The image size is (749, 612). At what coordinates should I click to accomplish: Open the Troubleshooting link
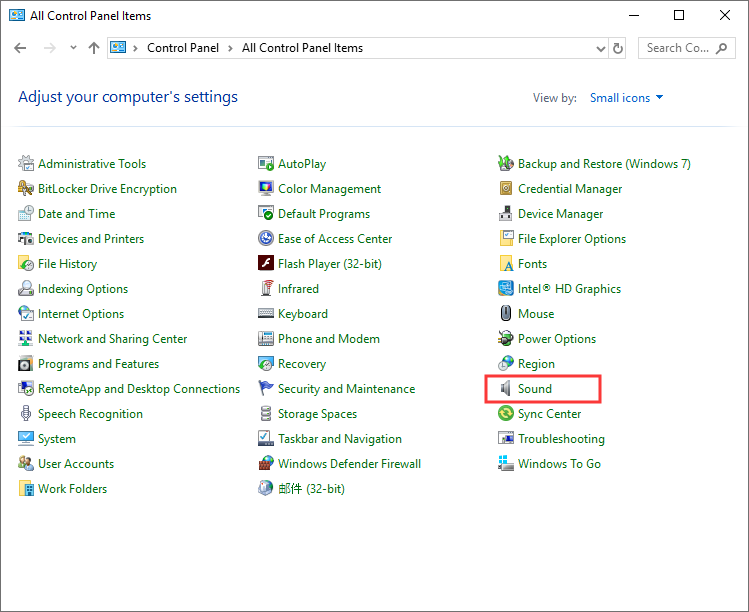click(561, 439)
